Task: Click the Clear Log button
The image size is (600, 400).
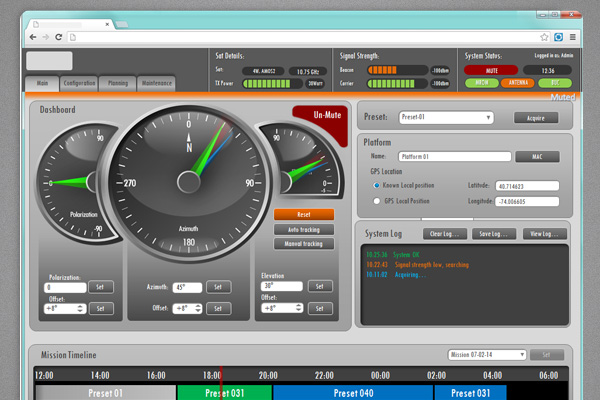Action: [x=445, y=234]
